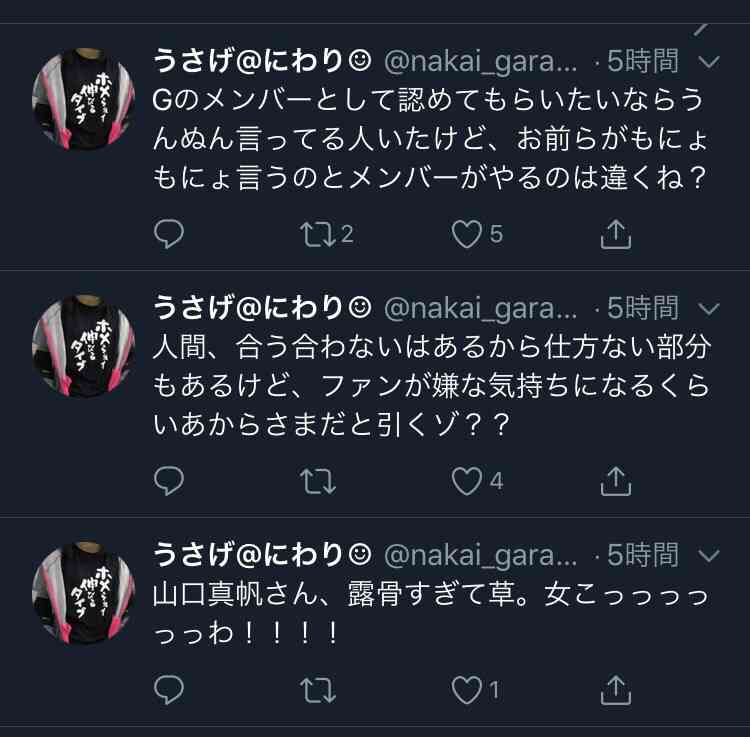Share the 山口真帆さん tweet
Viewport: 750px width, 737px height.
[616, 690]
